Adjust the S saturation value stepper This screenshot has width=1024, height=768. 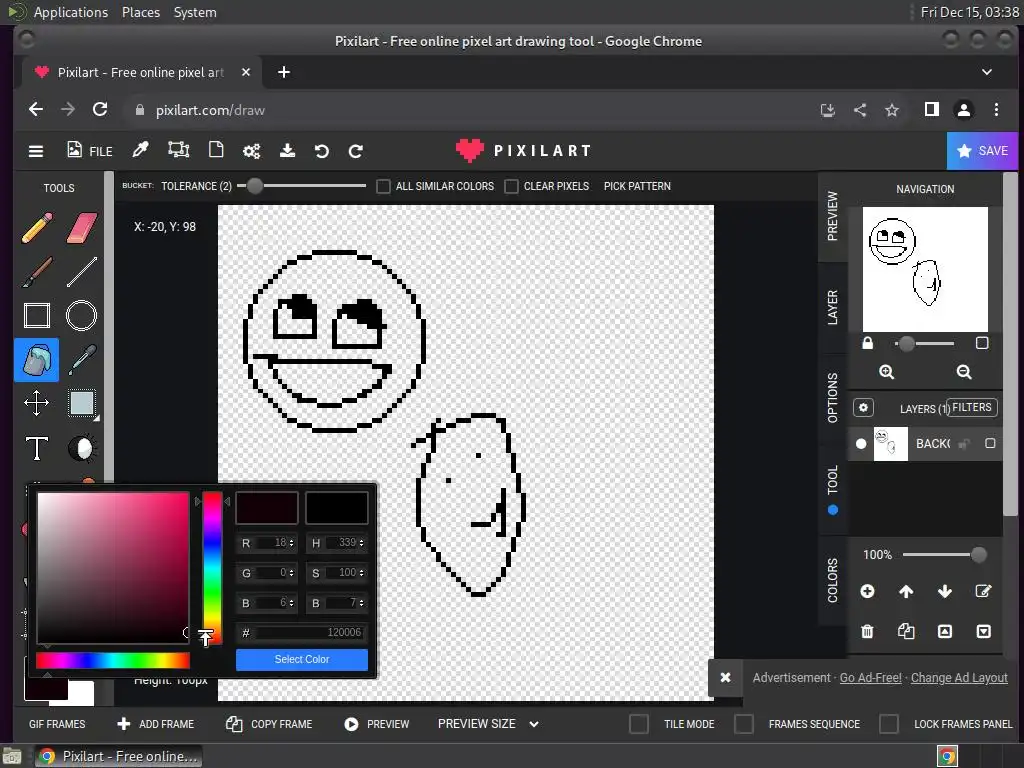[361, 573]
